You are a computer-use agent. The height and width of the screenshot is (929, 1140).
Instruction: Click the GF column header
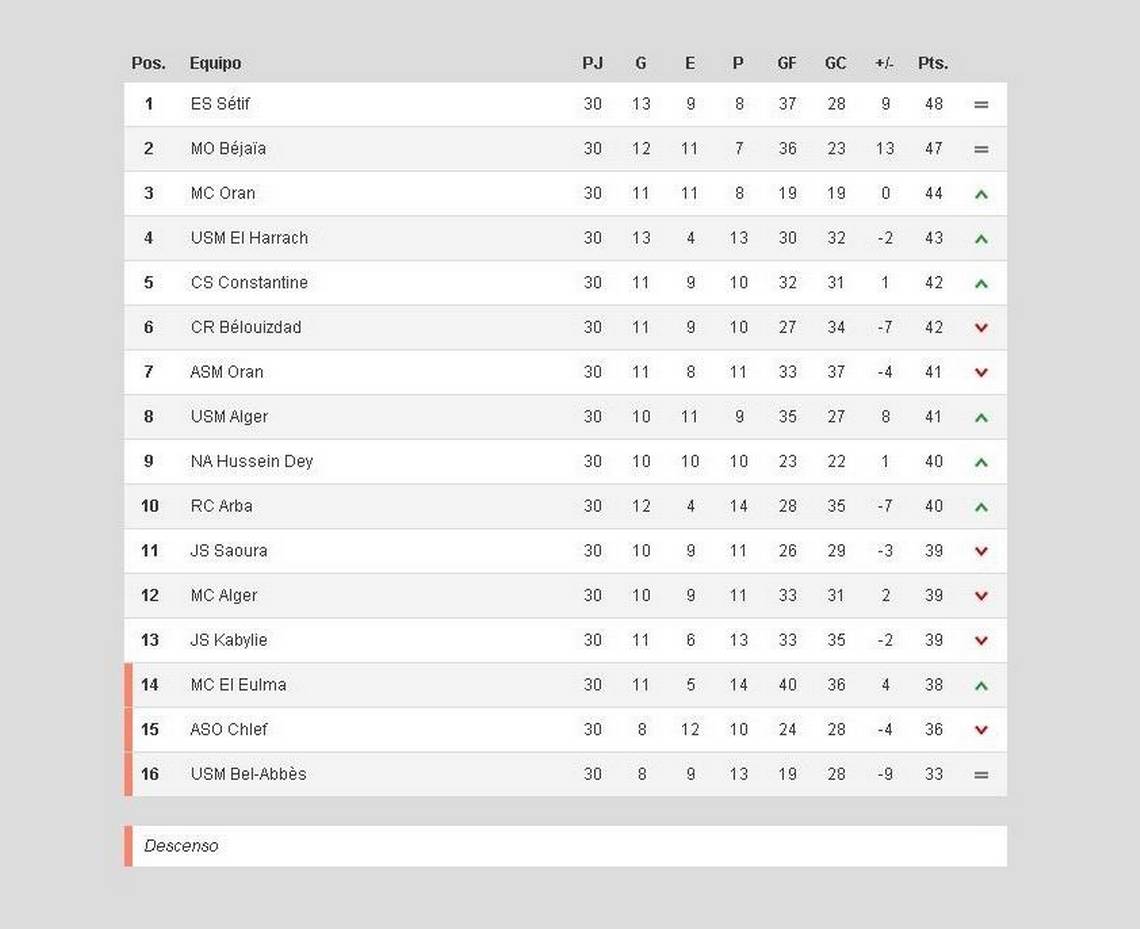[787, 63]
